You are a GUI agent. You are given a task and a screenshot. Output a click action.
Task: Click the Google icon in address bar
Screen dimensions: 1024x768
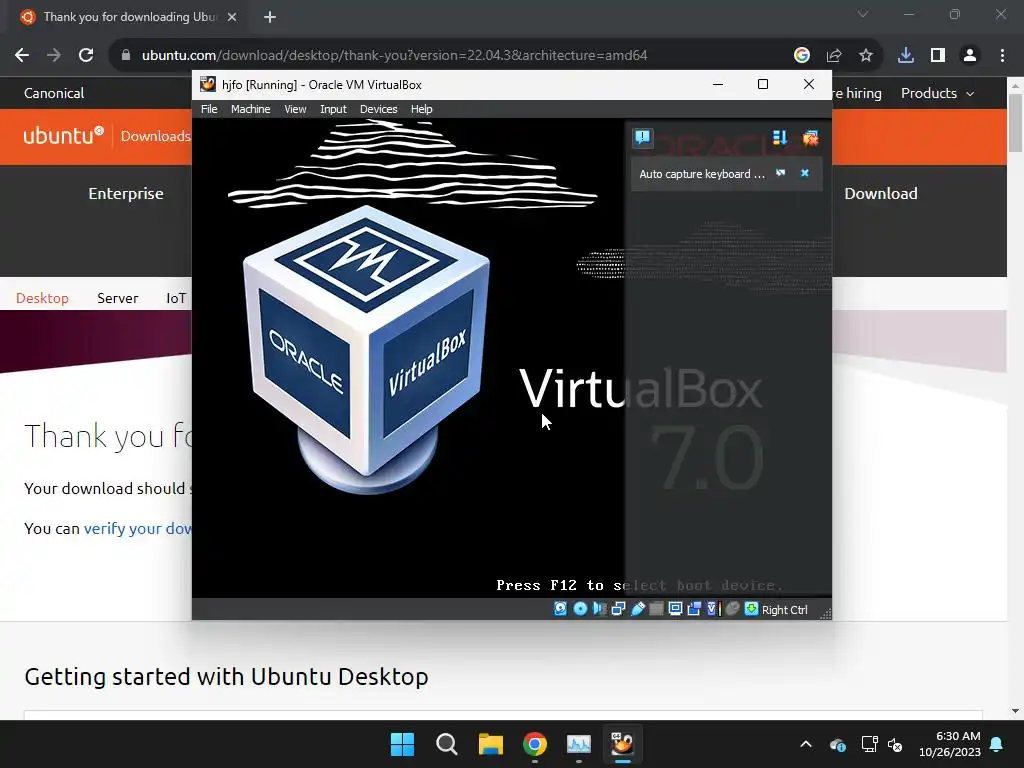(x=802, y=55)
